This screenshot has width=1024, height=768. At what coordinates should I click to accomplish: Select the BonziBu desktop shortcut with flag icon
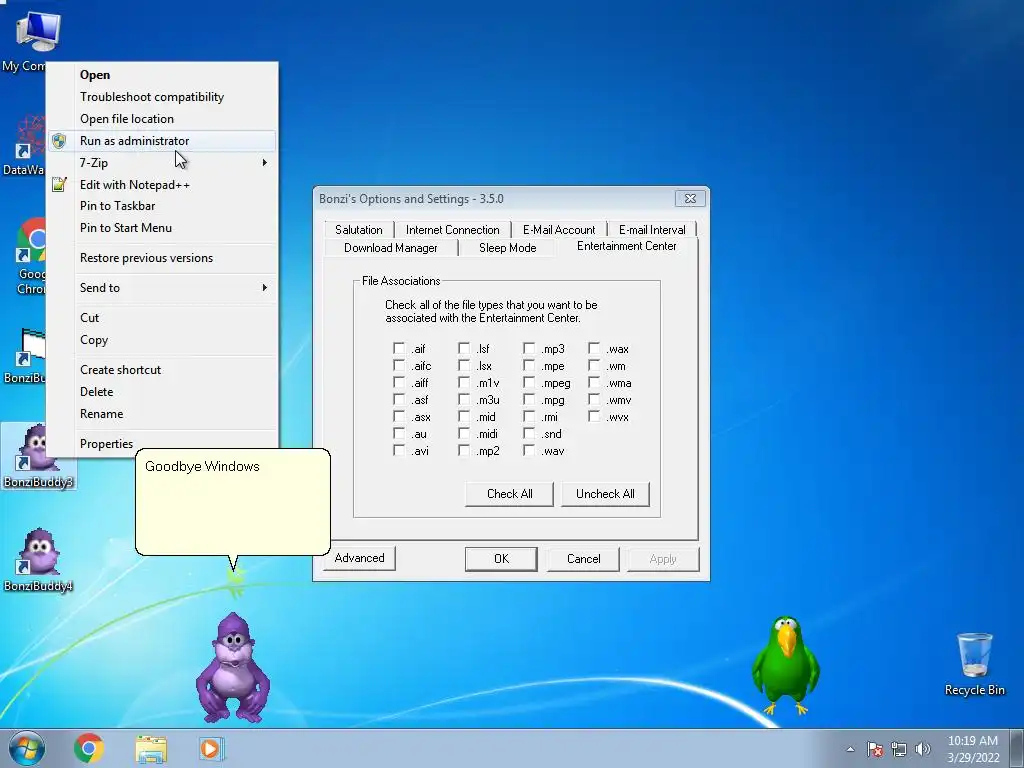(x=26, y=356)
